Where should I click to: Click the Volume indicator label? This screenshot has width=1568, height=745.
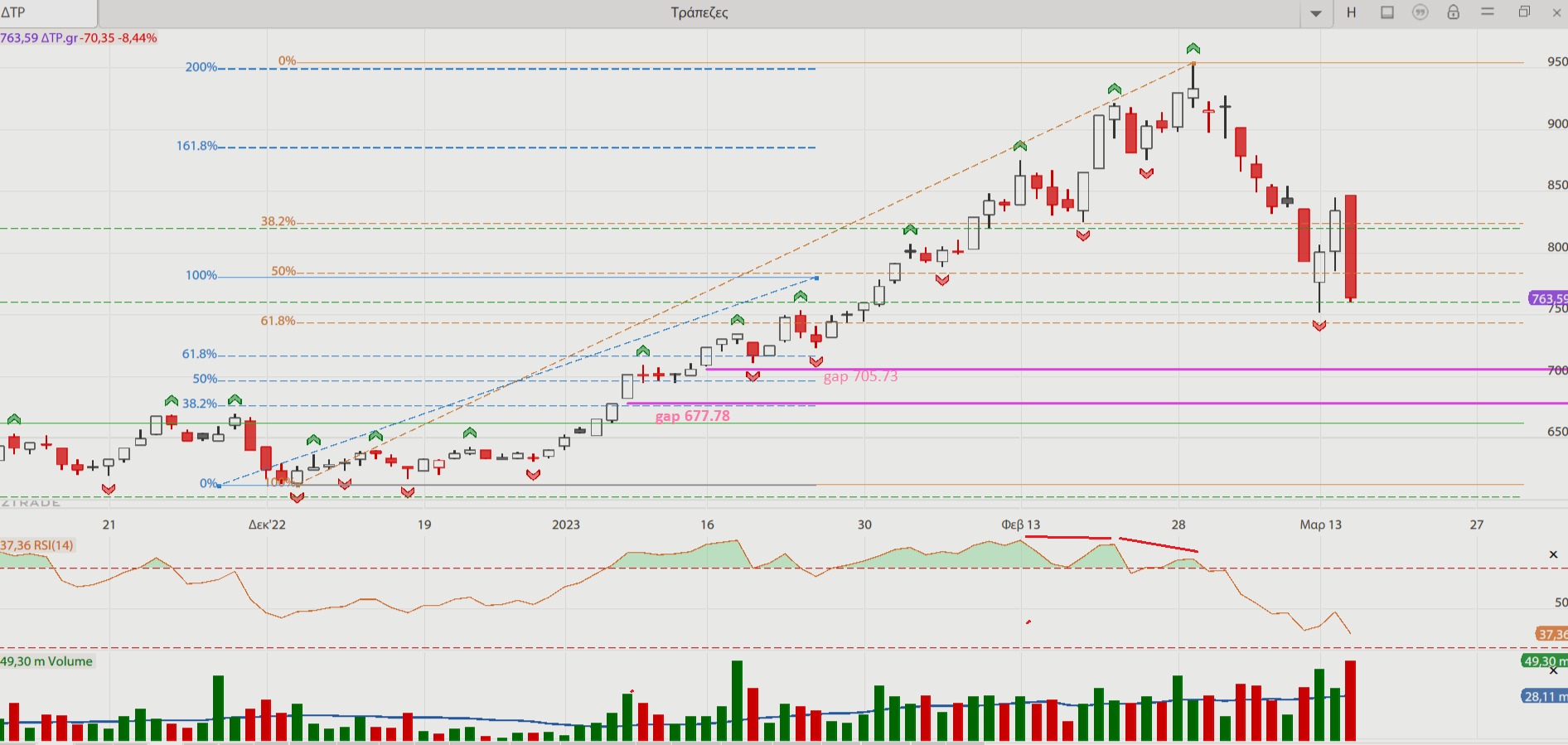[46, 661]
